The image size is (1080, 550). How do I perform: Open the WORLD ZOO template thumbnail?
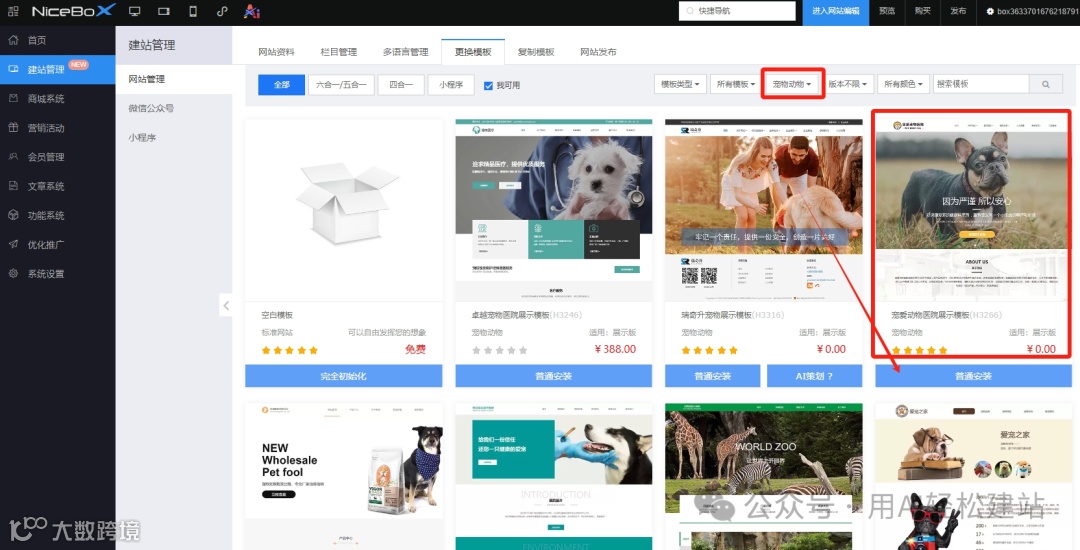(763, 476)
